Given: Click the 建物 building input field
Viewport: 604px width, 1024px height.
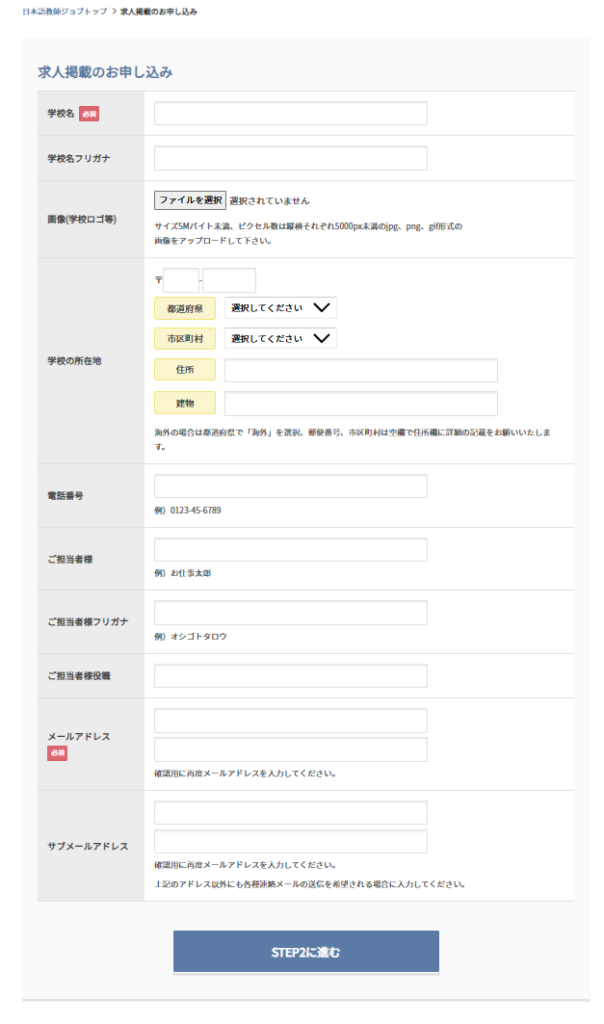Looking at the screenshot, I should 360,403.
